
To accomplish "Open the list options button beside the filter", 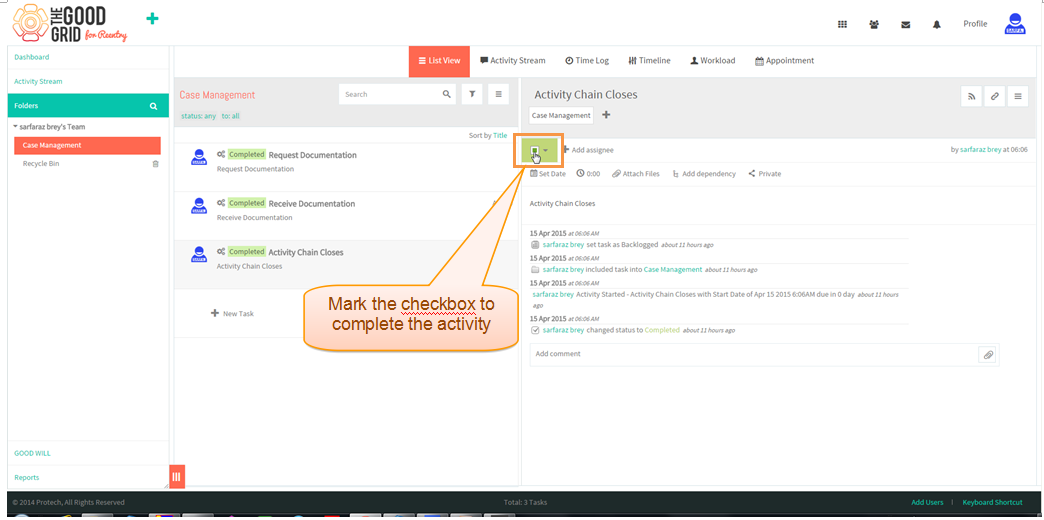I will [499, 95].
